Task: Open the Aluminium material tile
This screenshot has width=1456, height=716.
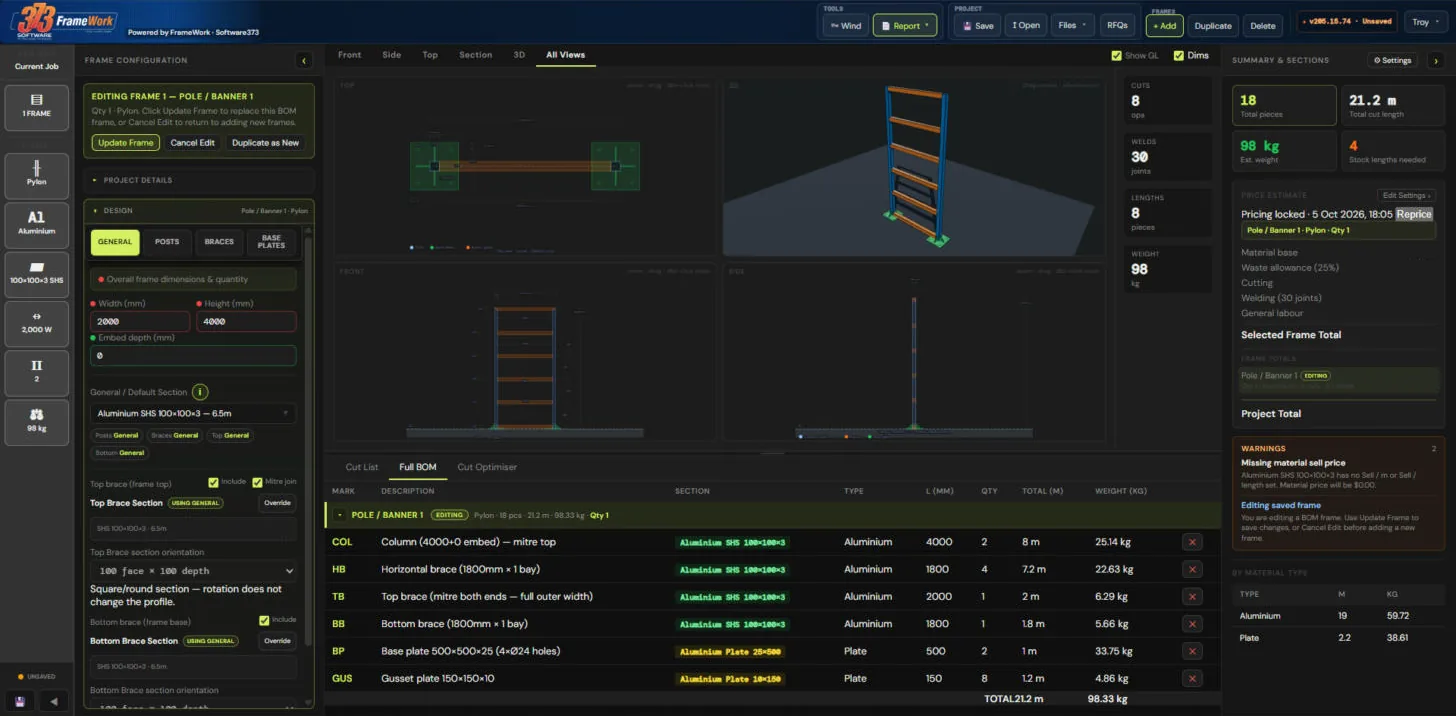Action: 36,225
